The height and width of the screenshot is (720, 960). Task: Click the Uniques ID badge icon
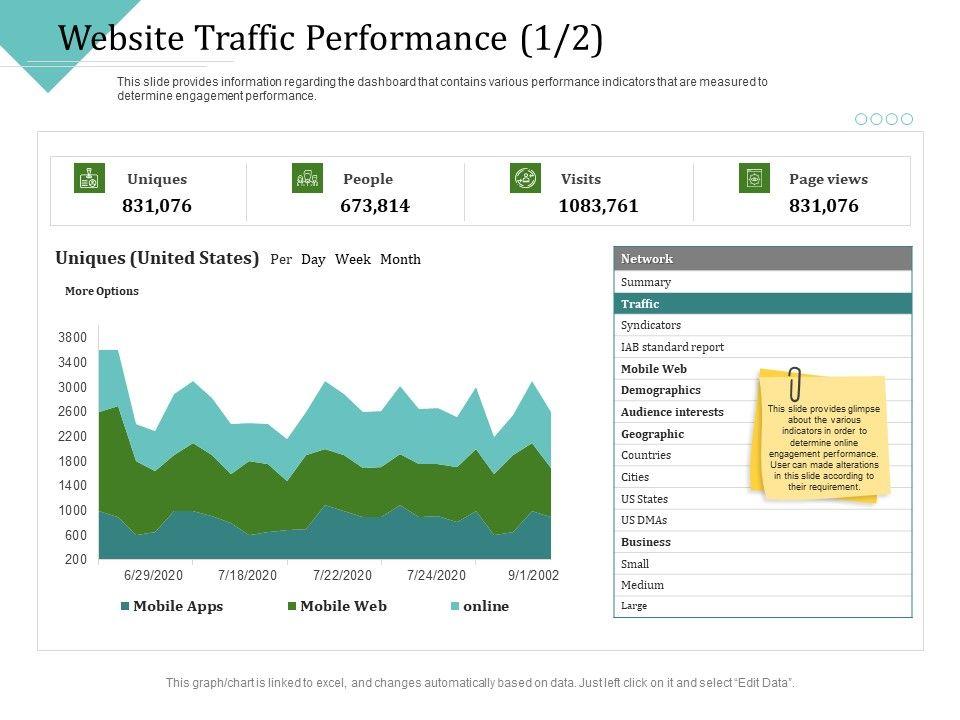pos(90,179)
